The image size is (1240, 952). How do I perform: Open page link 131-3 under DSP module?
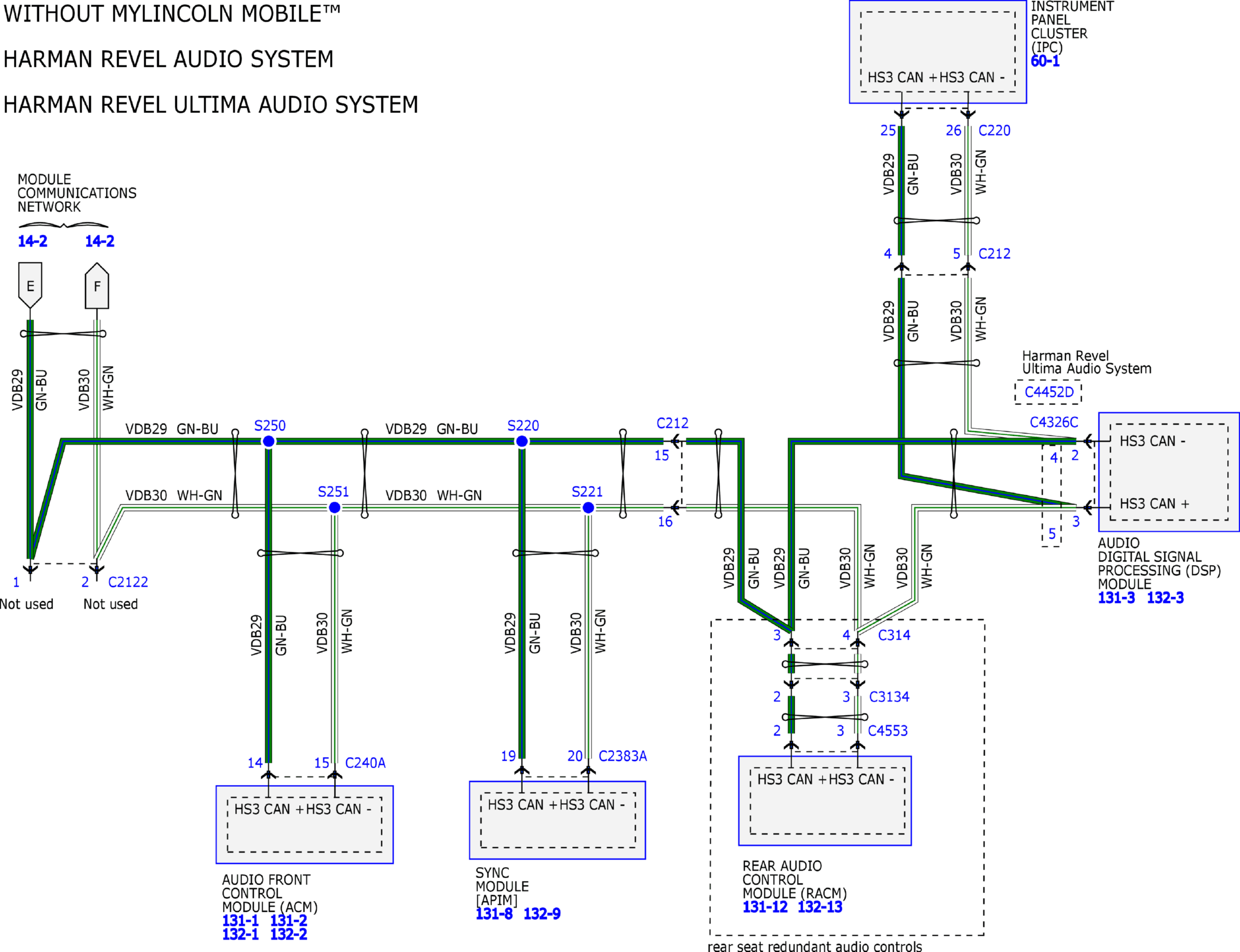pos(1116,598)
